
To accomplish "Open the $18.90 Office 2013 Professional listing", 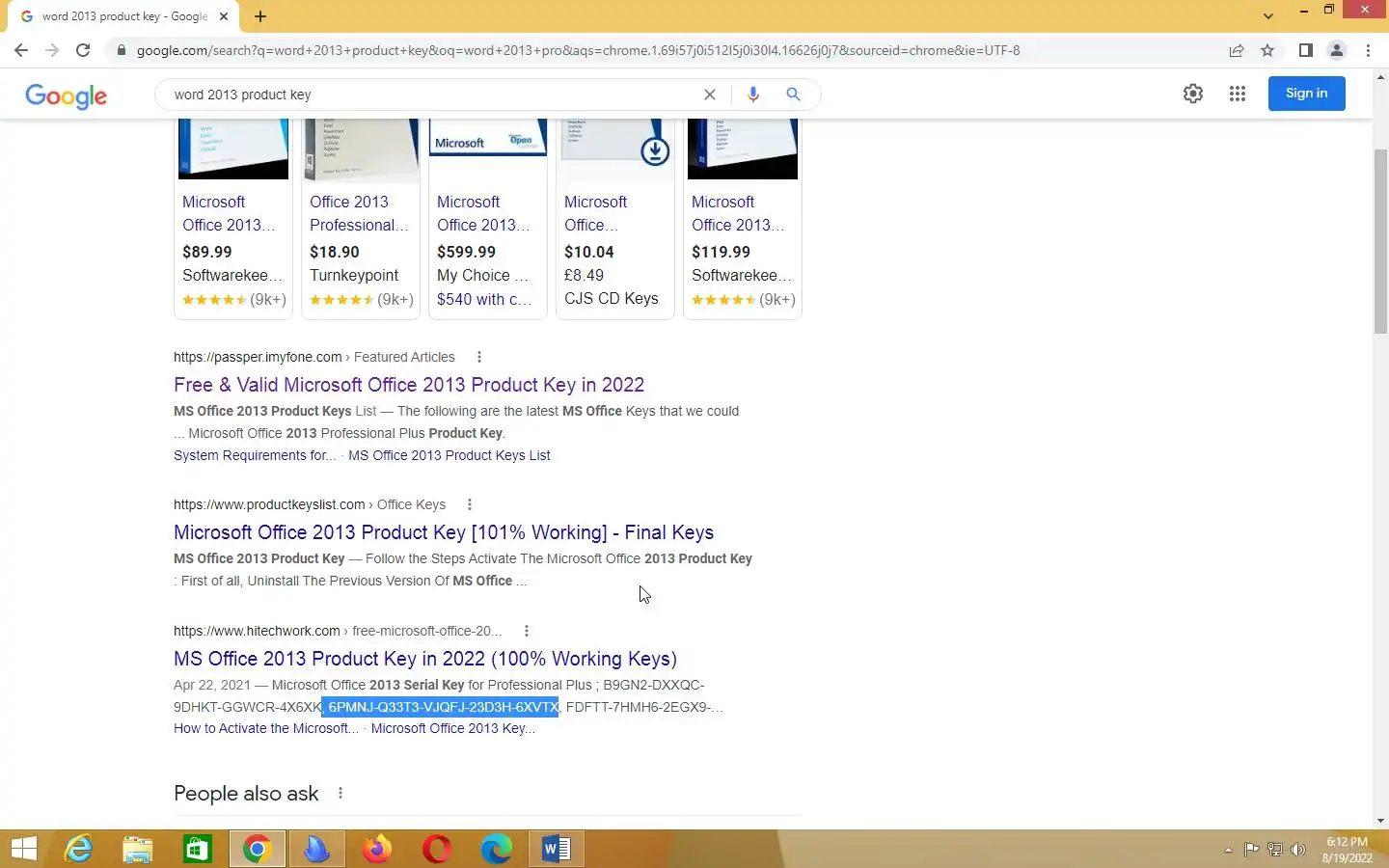I will pyautogui.click(x=359, y=213).
